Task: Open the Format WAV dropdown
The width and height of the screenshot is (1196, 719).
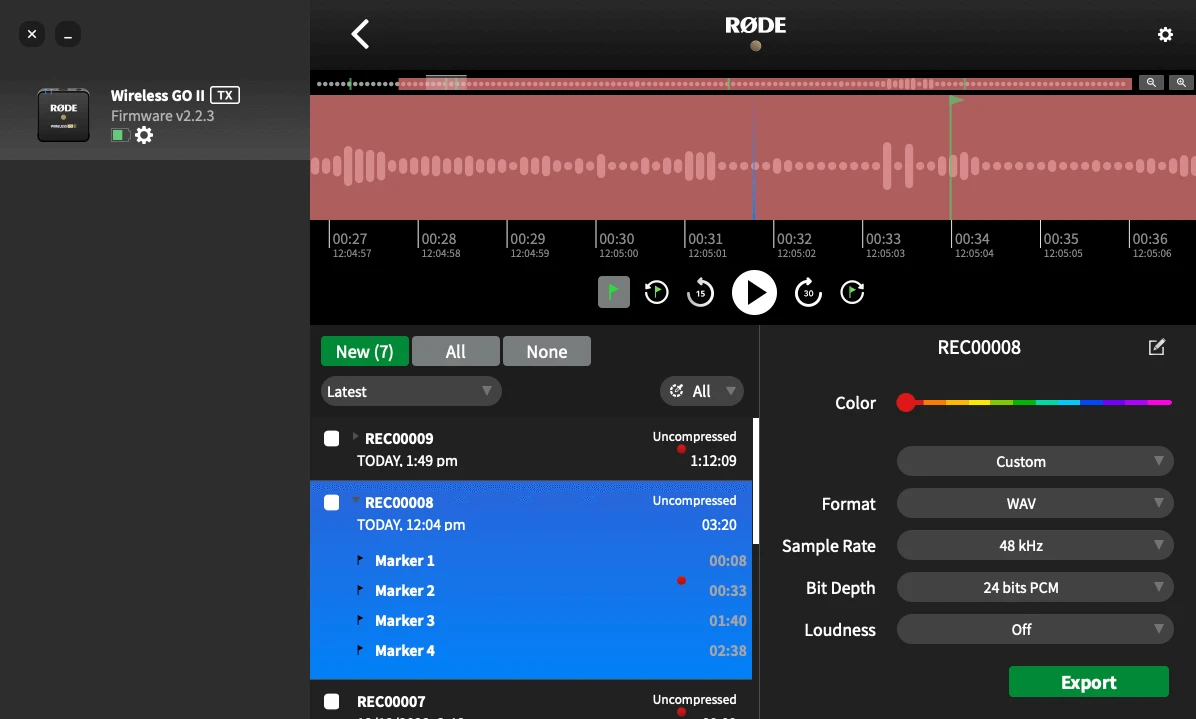Action: [1035, 503]
